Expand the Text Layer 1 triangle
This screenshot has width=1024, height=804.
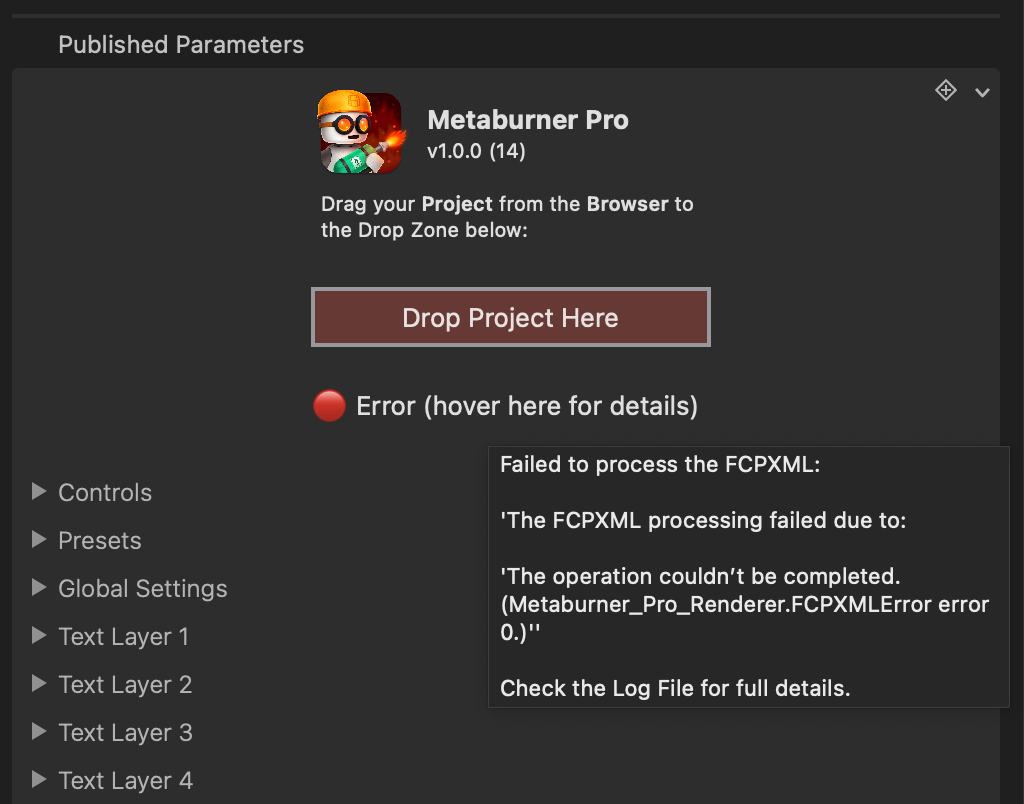point(40,635)
